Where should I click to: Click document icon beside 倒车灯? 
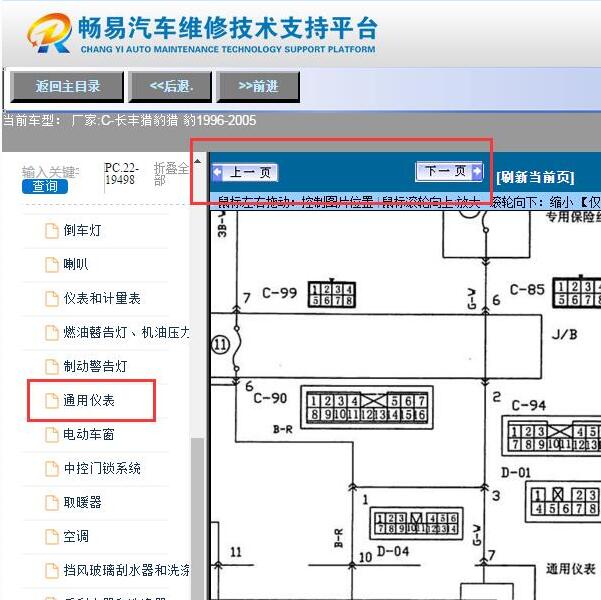point(52,231)
